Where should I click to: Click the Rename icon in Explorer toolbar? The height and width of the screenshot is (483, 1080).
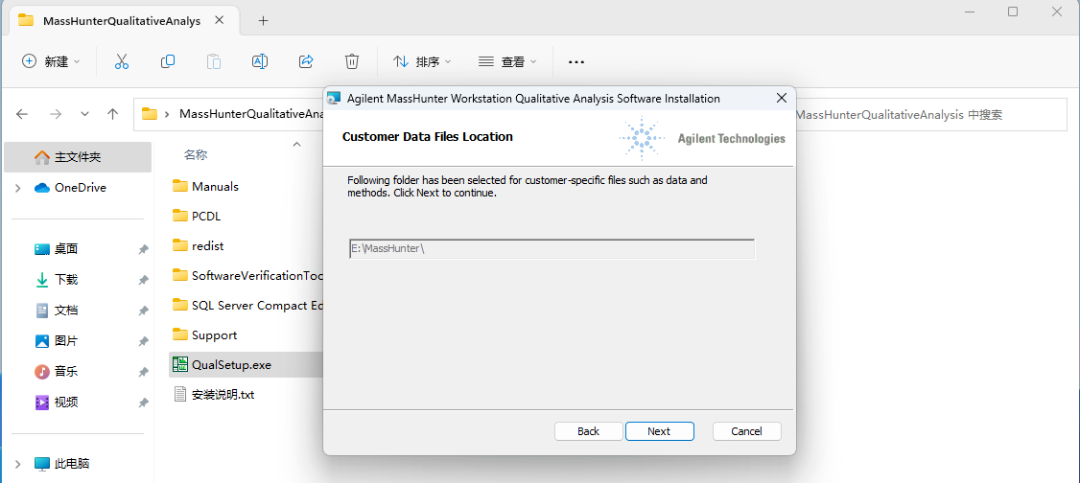click(x=260, y=61)
